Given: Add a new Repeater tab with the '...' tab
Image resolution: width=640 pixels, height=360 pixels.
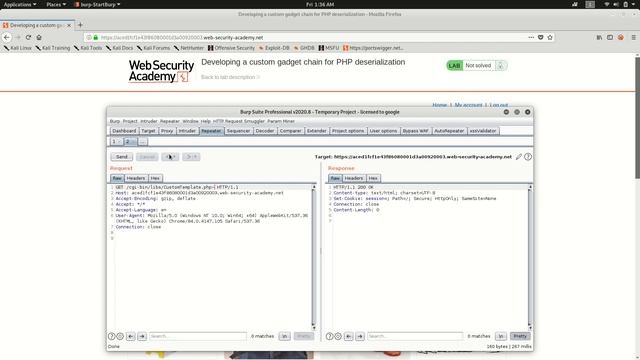Looking at the screenshot, I should [x=143, y=142].
